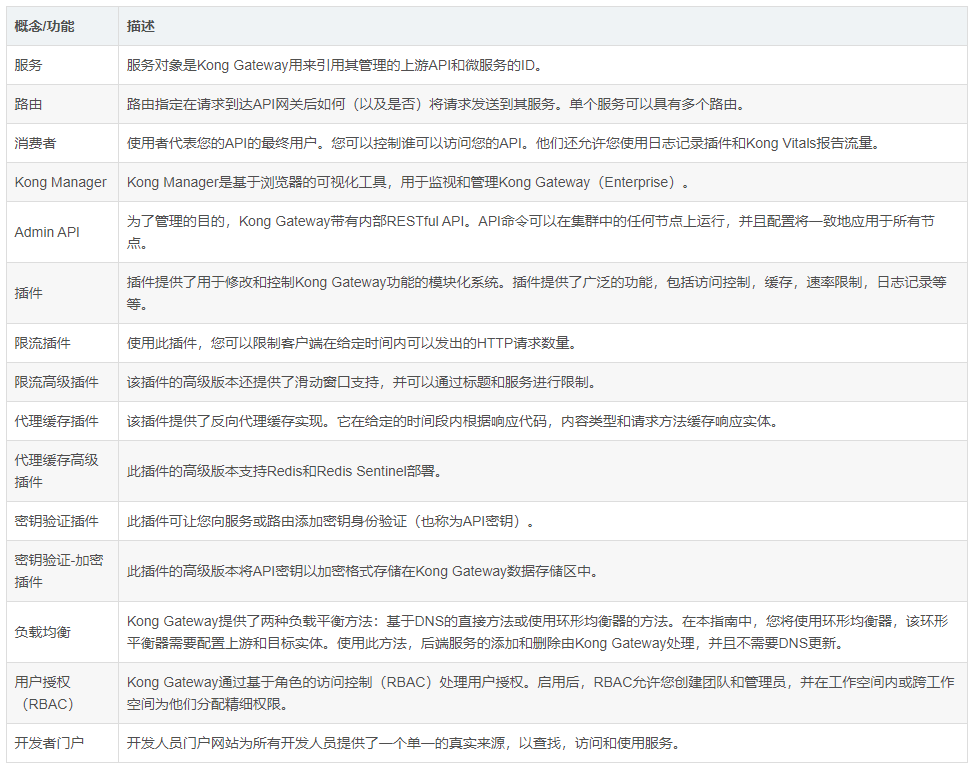Viewport: 974px width, 771px height.
Task: Click description mentioning 'Redis Sentinel部署'
Action: (x=542, y=471)
